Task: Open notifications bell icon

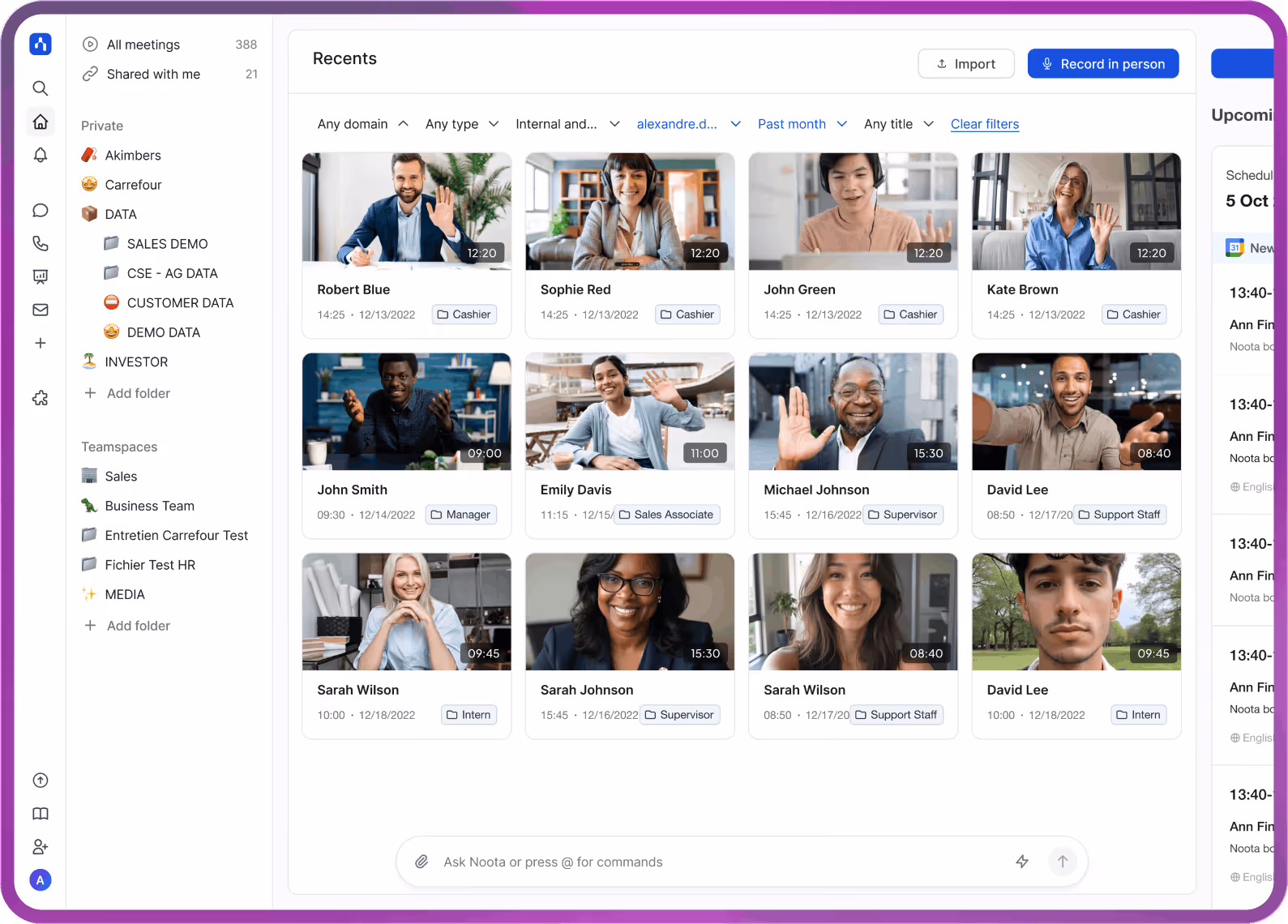Action: click(x=40, y=155)
